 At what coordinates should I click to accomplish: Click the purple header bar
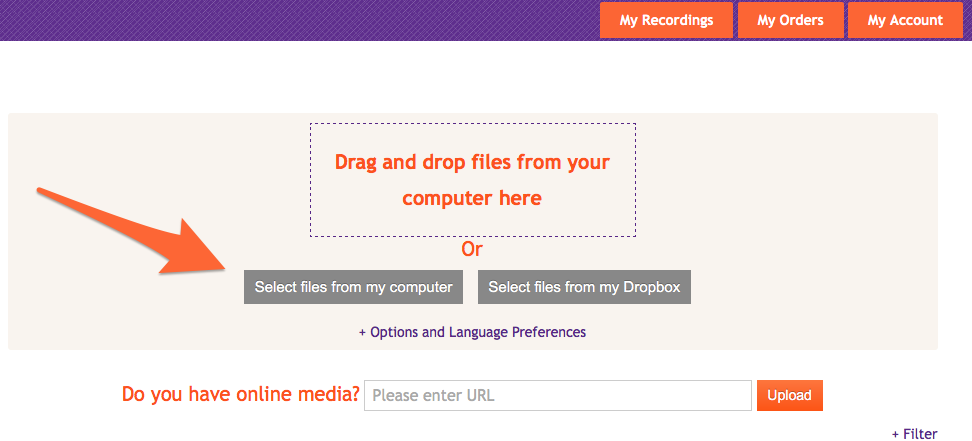[x=300, y=20]
